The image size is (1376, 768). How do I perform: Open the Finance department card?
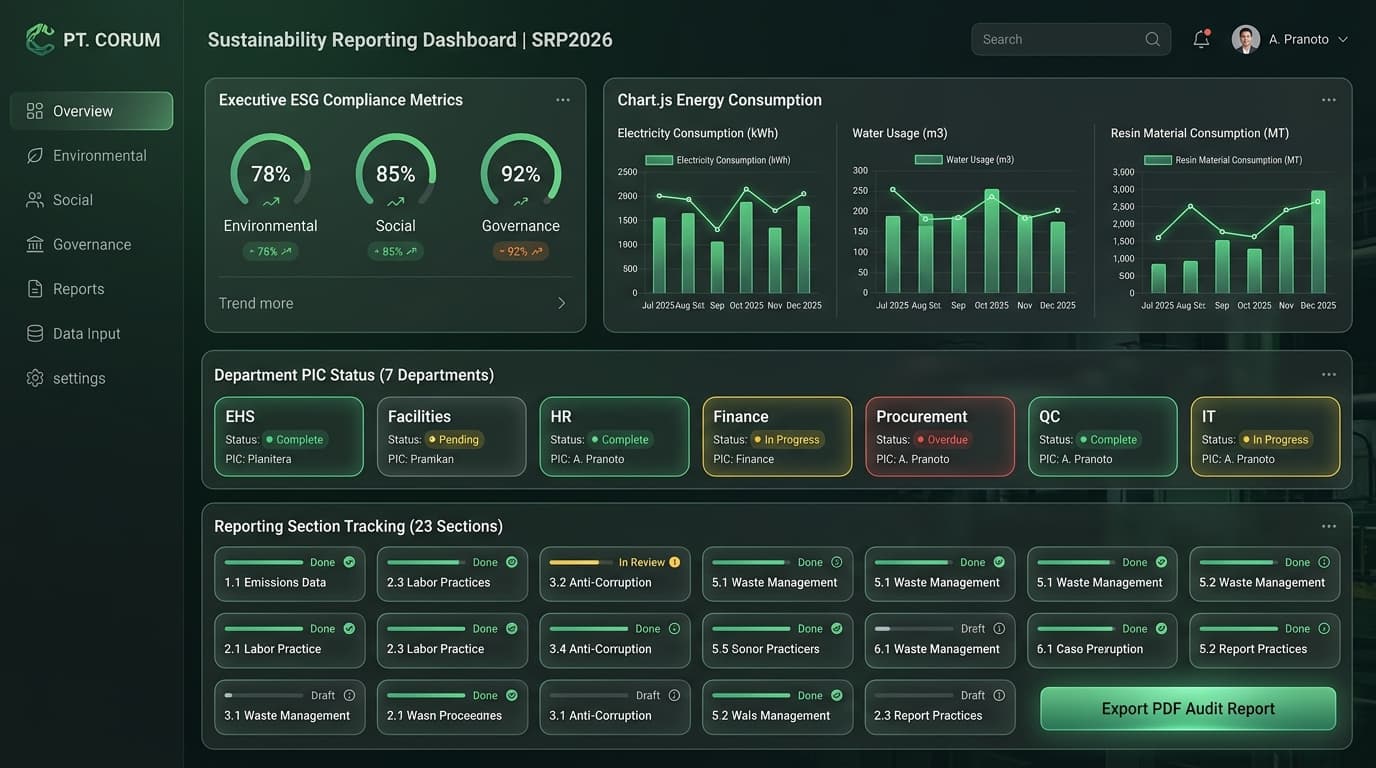[x=777, y=437]
